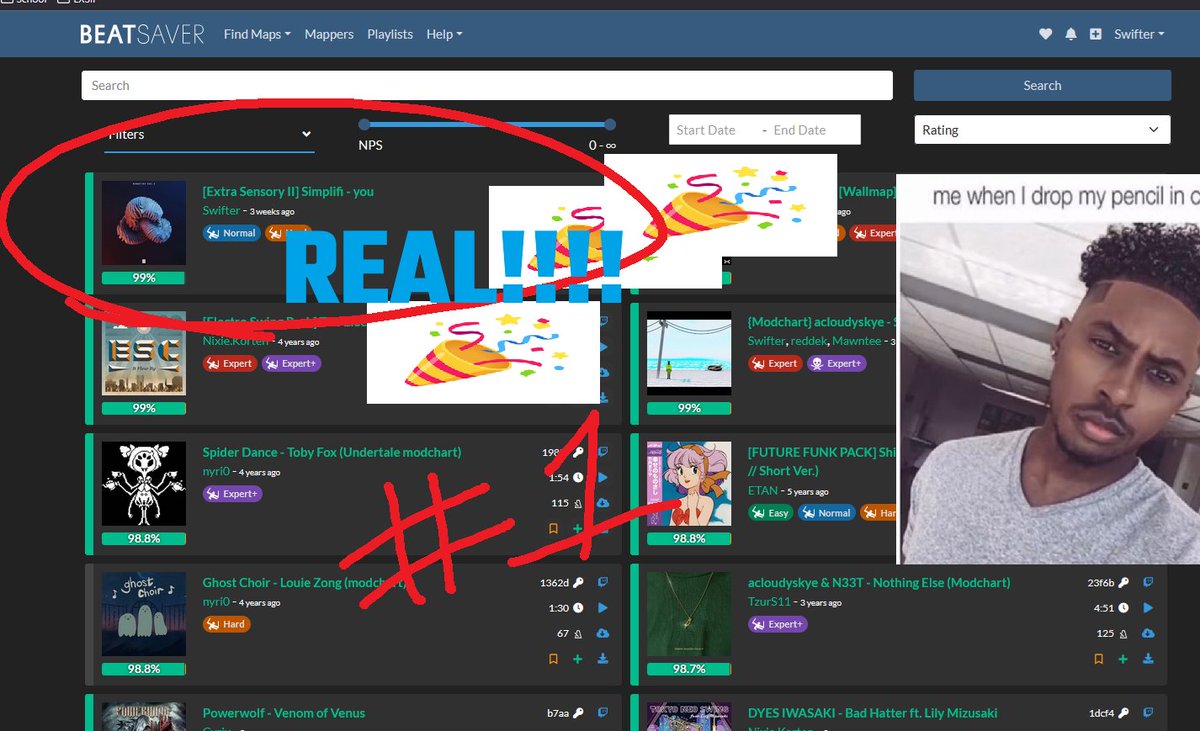Play preview of Ghost Choir map
This screenshot has height=731, width=1200.
coord(603,608)
